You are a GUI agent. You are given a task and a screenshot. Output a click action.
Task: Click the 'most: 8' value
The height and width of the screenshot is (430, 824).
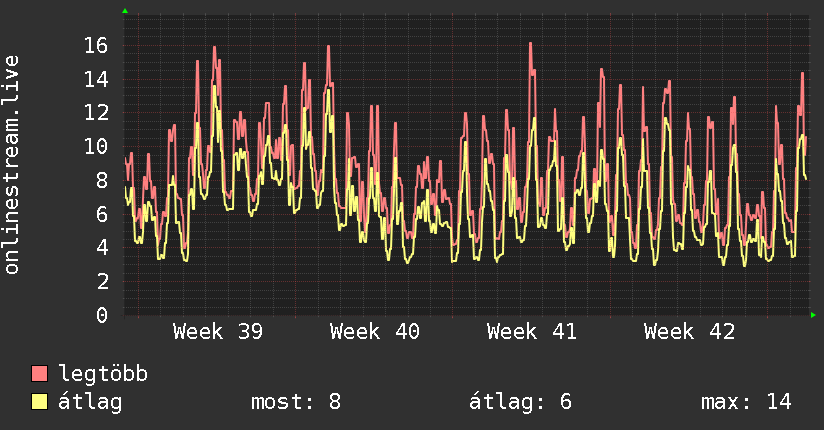pos(296,402)
